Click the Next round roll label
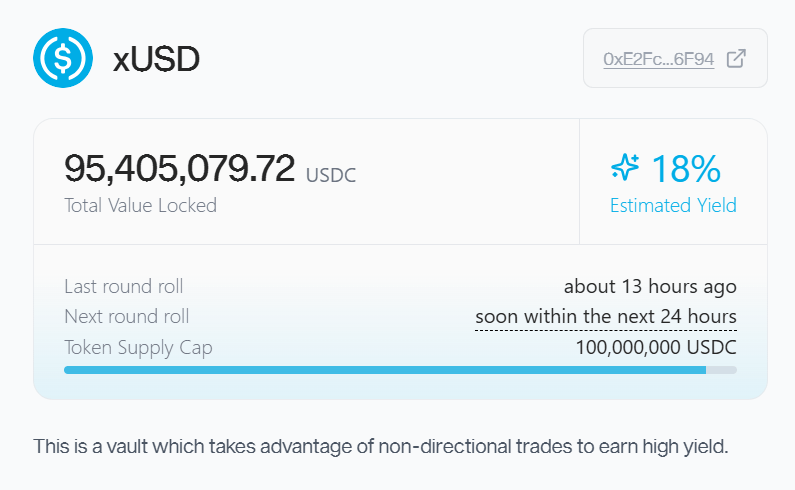 point(126,317)
